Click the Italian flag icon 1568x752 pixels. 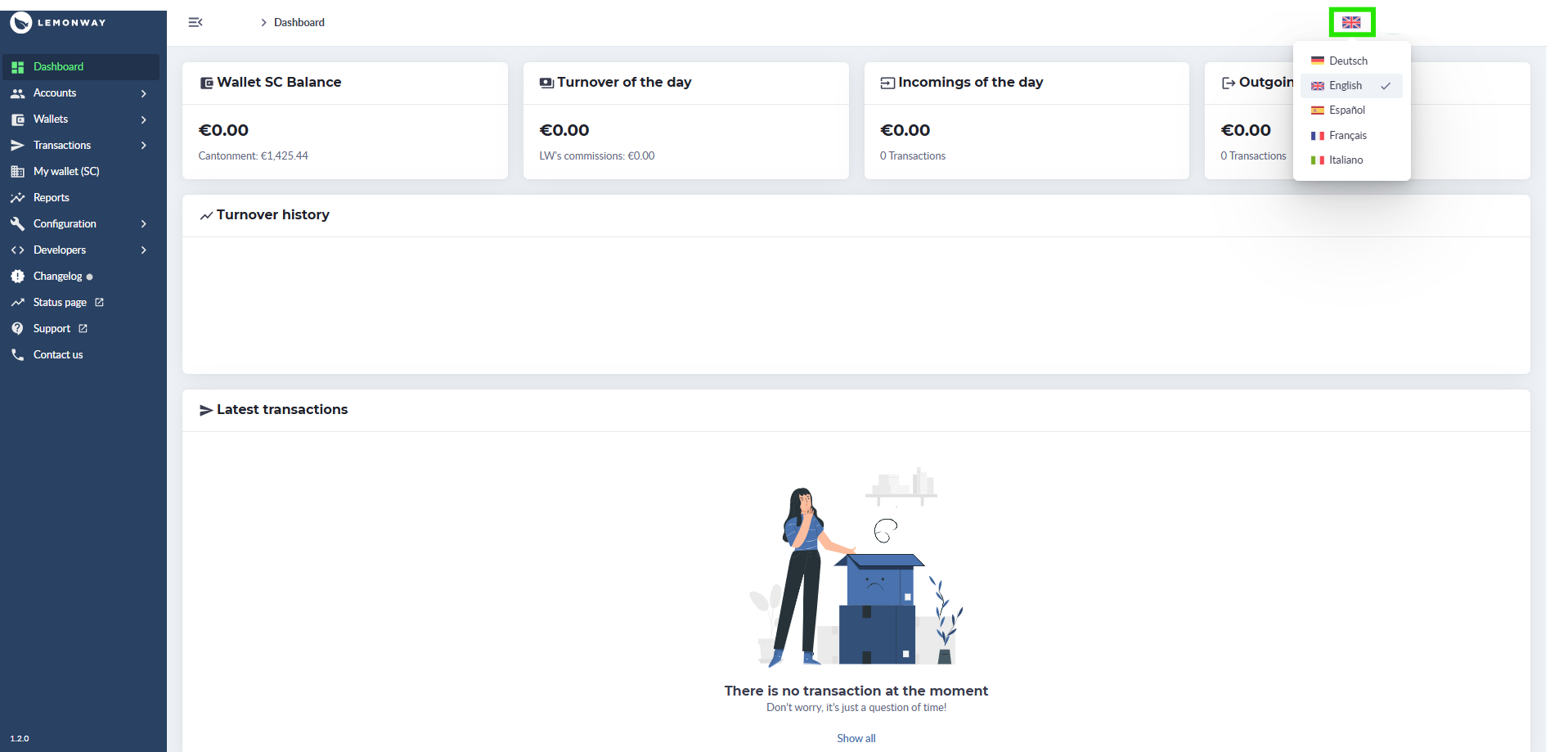click(1318, 160)
